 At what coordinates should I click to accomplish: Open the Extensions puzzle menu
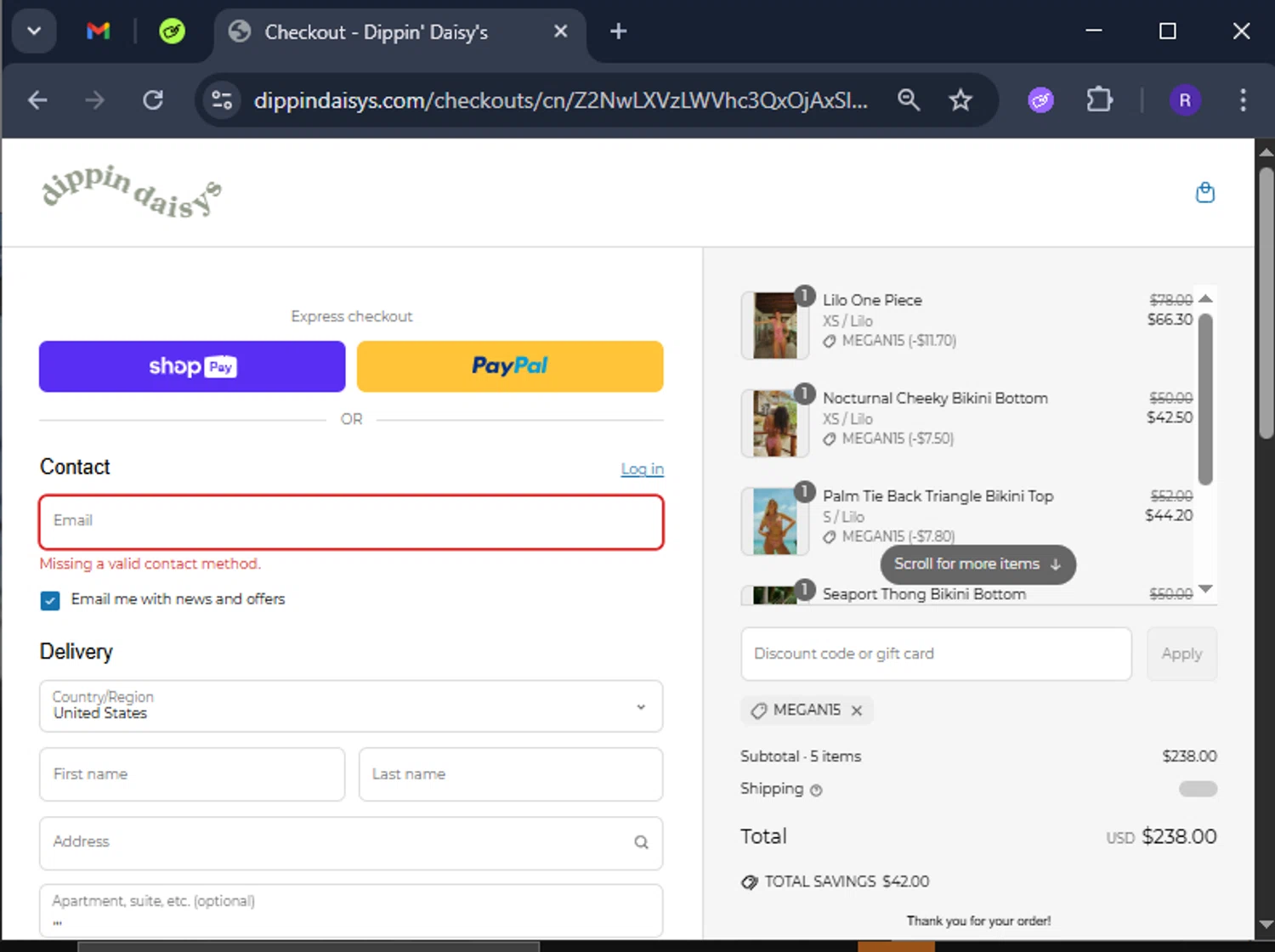(1099, 100)
